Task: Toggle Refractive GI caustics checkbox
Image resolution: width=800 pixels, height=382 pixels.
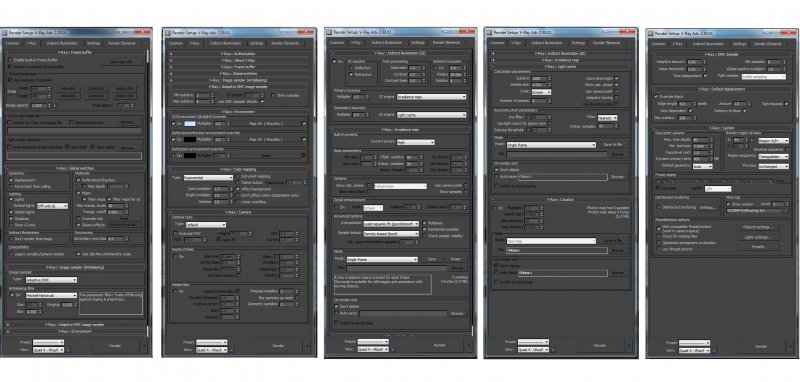Action: coord(351,74)
